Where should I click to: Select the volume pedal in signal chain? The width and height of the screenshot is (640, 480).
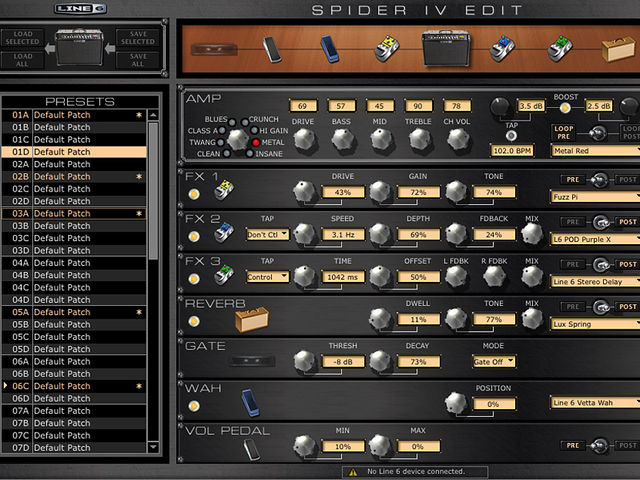pyautogui.click(x=272, y=49)
